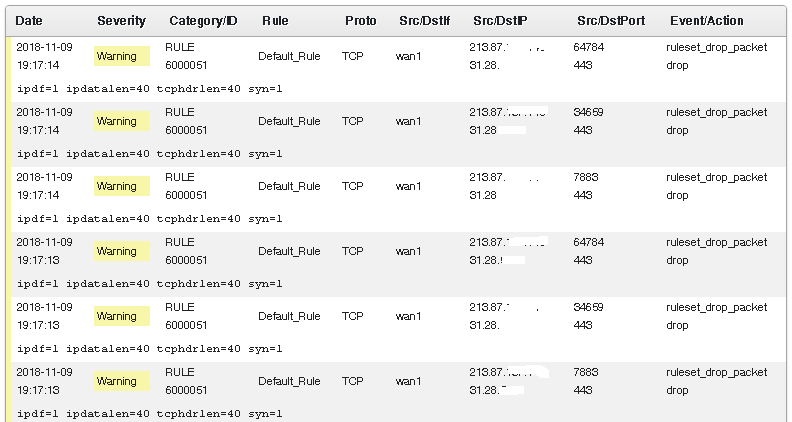This screenshot has height=422, width=792.
Task: Click the Proto column header
Action: [x=361, y=20]
